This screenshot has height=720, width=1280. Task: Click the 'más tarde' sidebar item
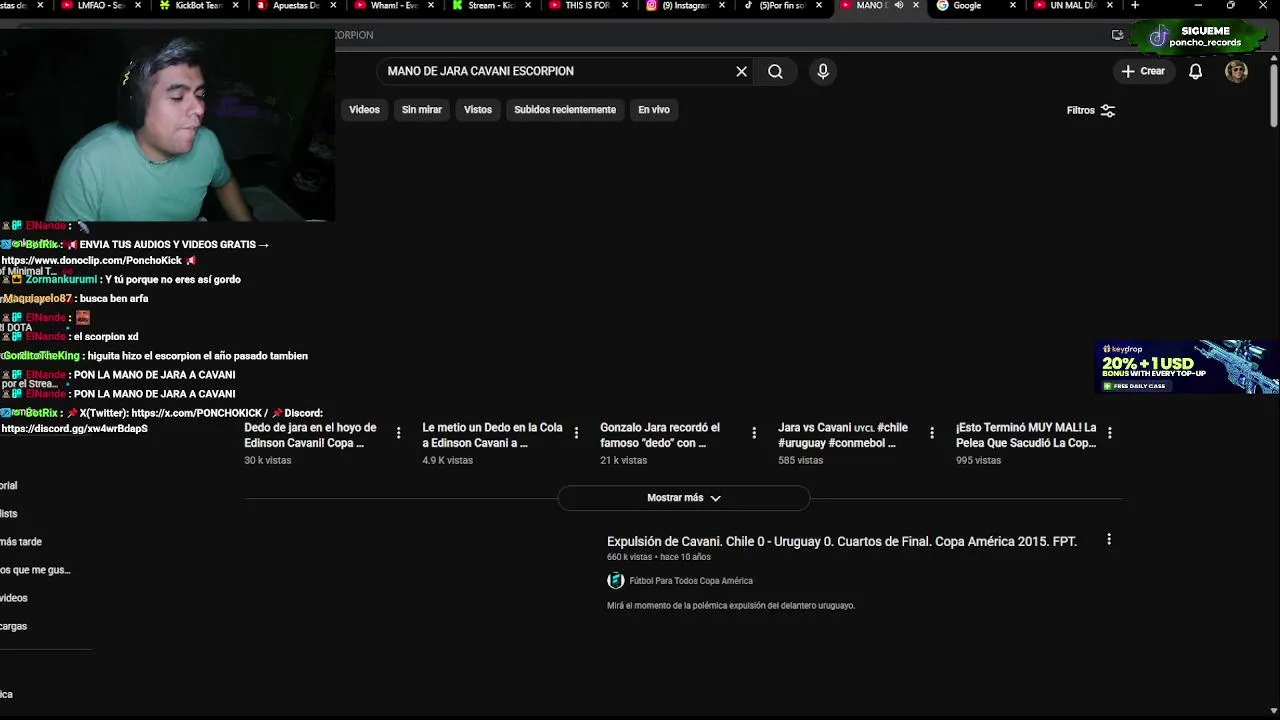(21, 542)
